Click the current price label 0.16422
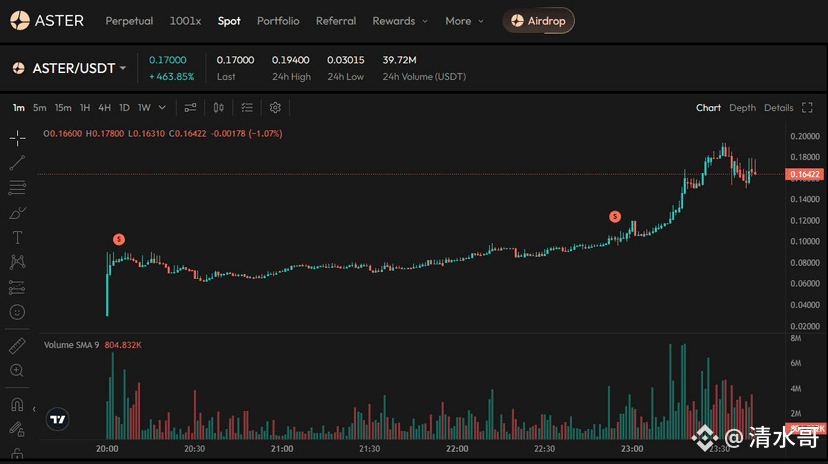This screenshot has height=464, width=828. point(804,174)
